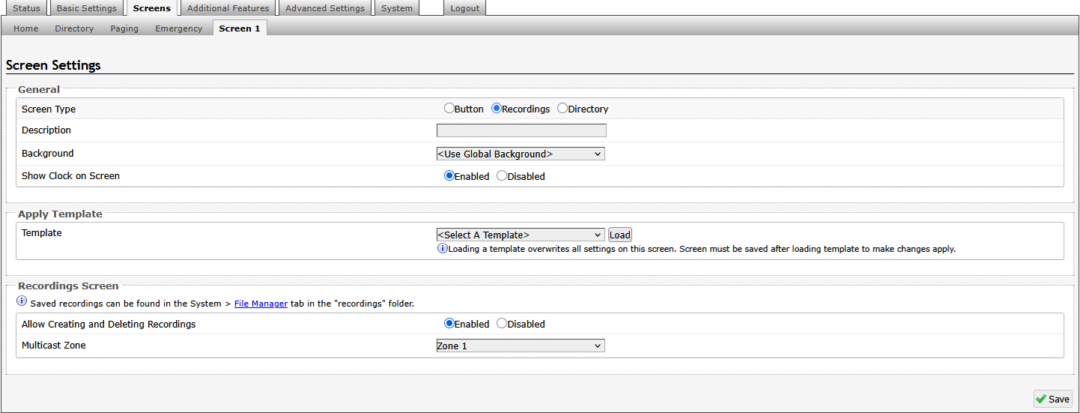Open the Paging sub-tab
The width and height of the screenshot is (1080, 413).
(x=124, y=29)
